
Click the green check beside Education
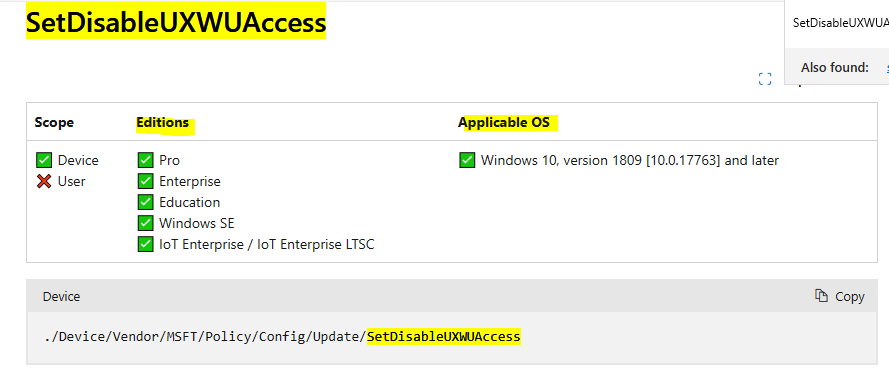[146, 202]
